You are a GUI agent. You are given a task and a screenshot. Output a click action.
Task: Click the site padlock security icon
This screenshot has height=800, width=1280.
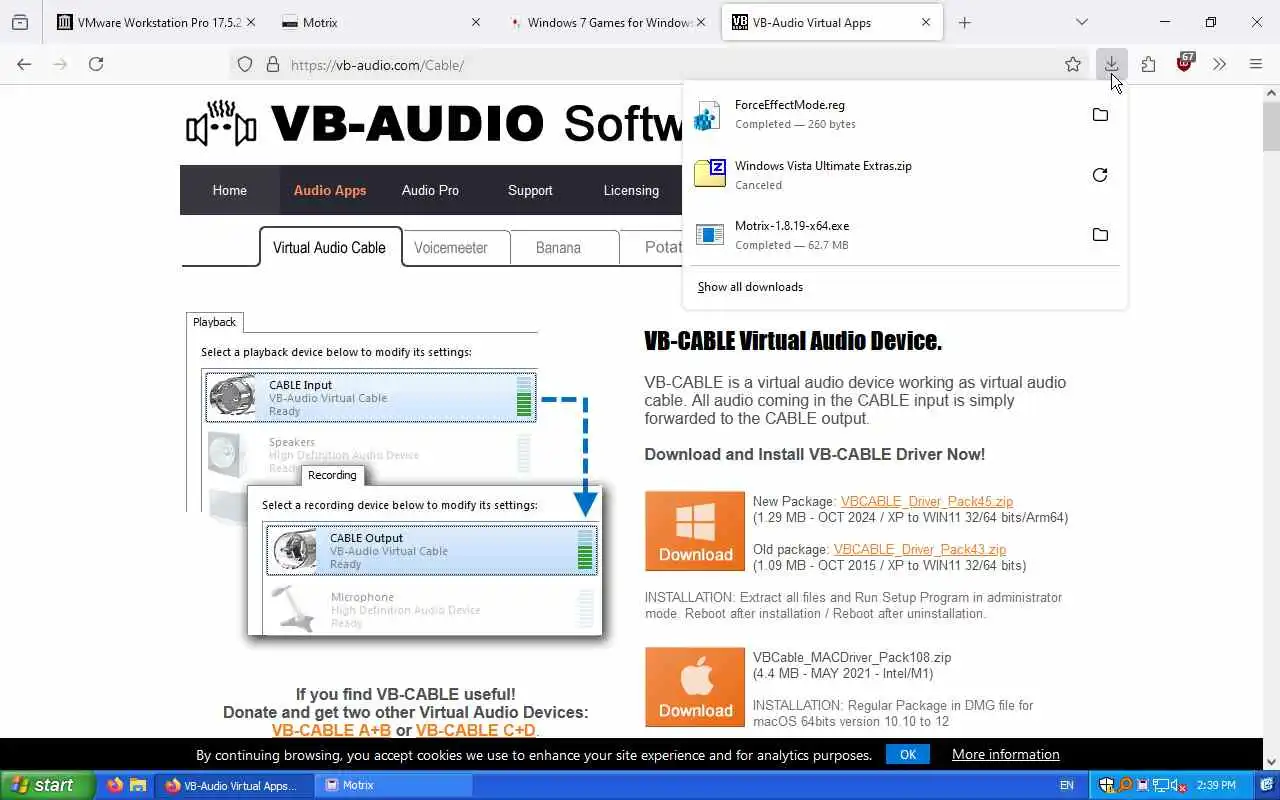click(x=272, y=65)
